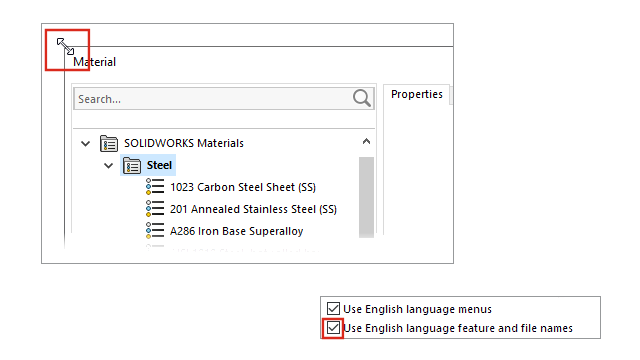This screenshot has height=360, width=640.
Task: Toggle Use English language menus checkbox
Action: [x=333, y=309]
